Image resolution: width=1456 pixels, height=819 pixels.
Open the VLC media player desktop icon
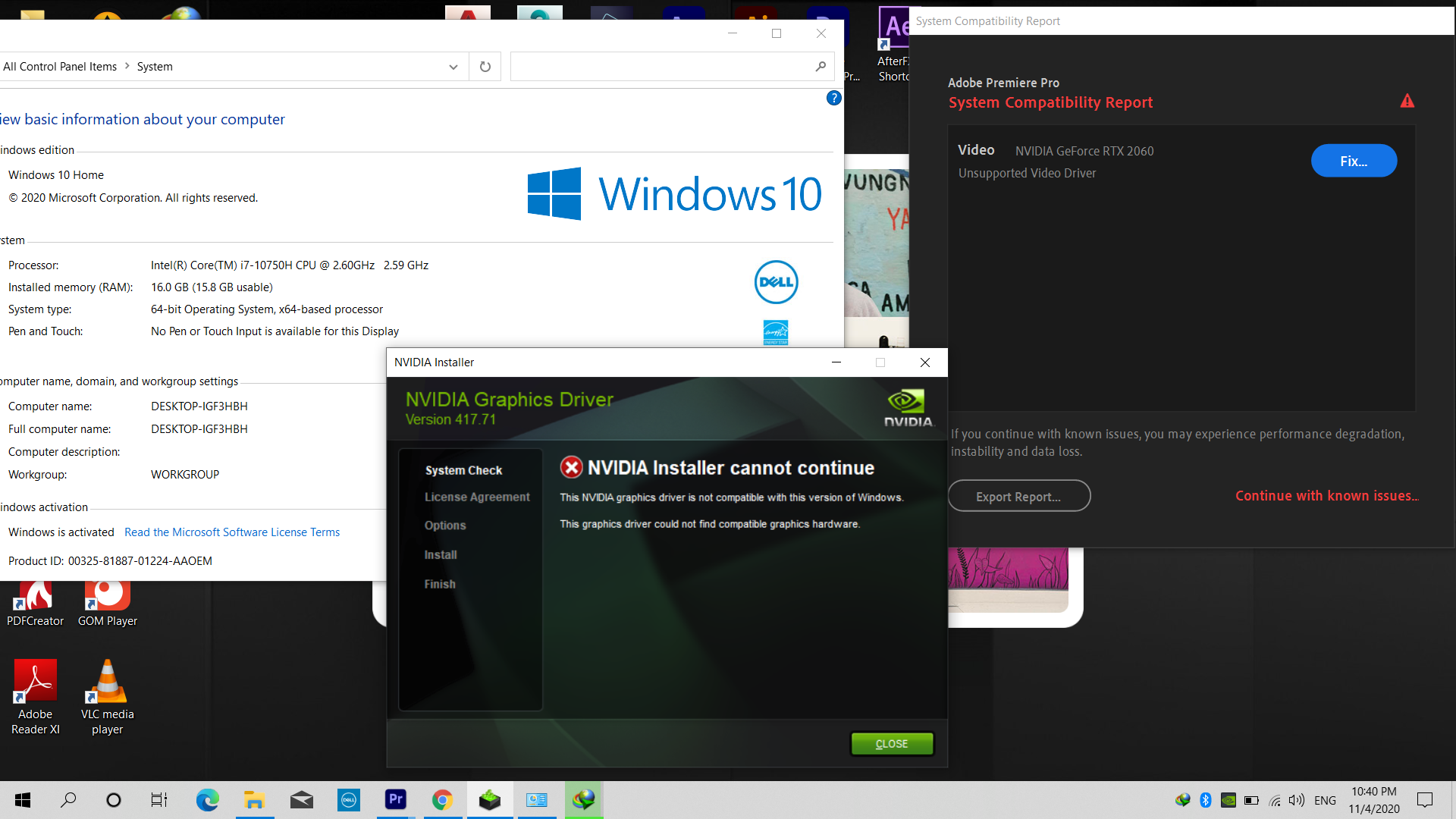pyautogui.click(x=107, y=698)
